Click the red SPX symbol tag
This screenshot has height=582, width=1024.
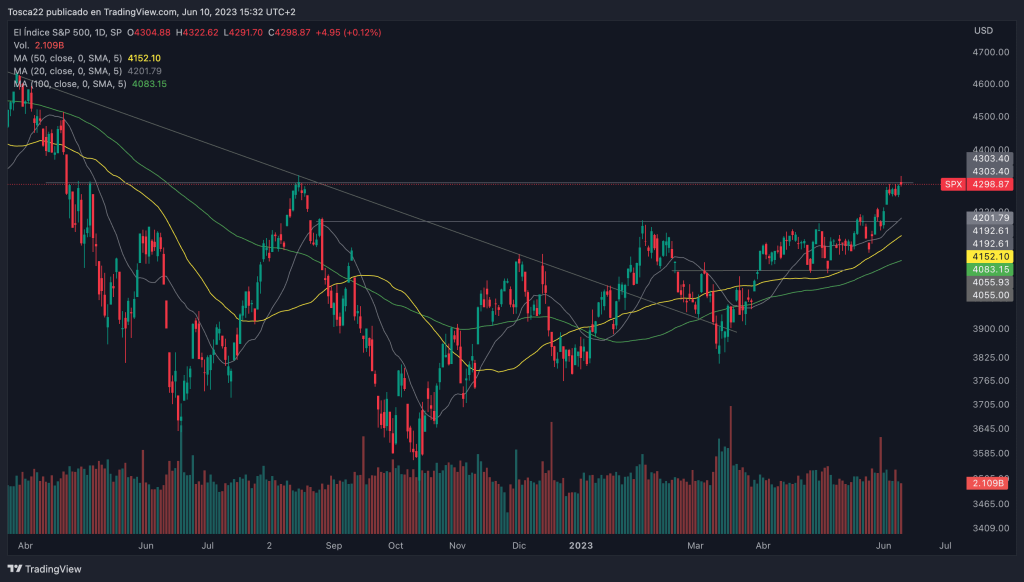click(x=953, y=185)
